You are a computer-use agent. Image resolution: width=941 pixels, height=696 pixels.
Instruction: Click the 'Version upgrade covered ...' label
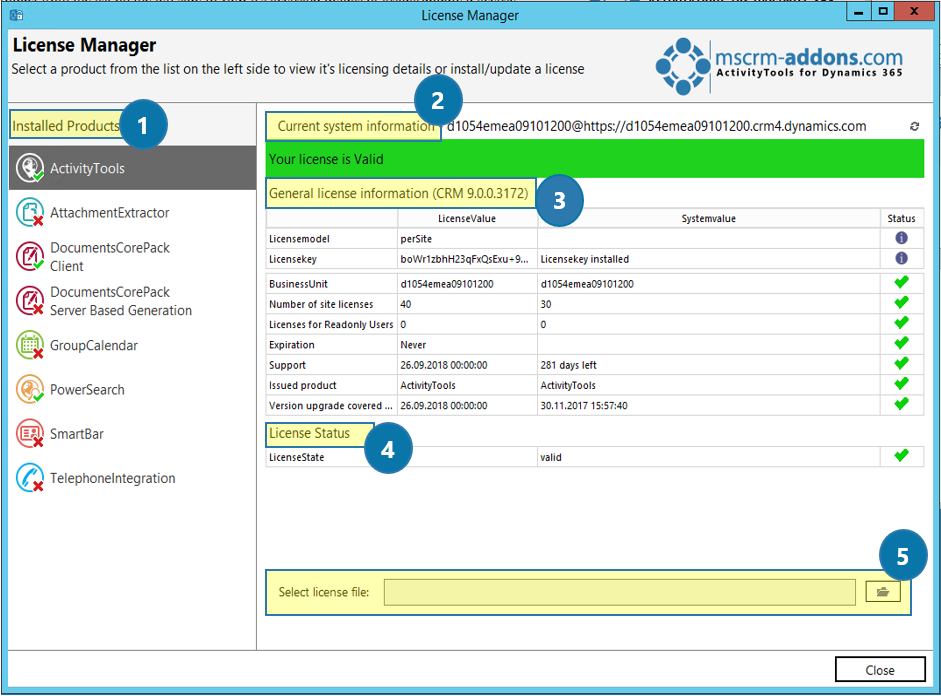(331, 406)
